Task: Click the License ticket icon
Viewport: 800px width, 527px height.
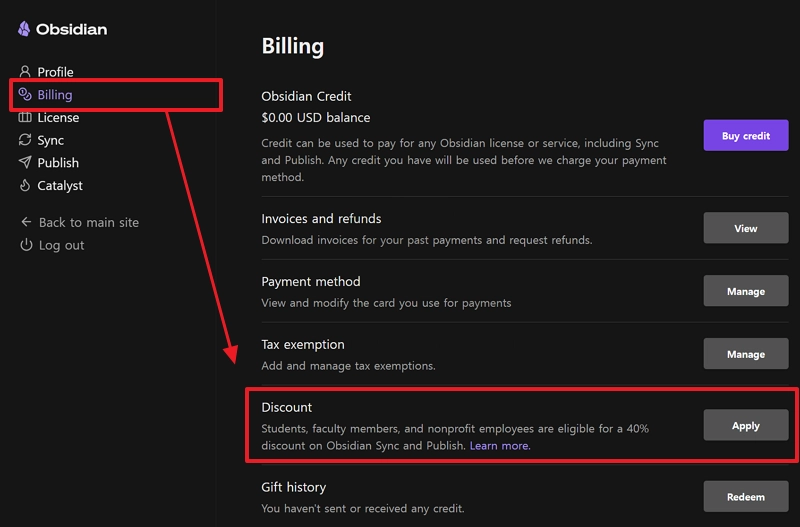Action: click(25, 117)
